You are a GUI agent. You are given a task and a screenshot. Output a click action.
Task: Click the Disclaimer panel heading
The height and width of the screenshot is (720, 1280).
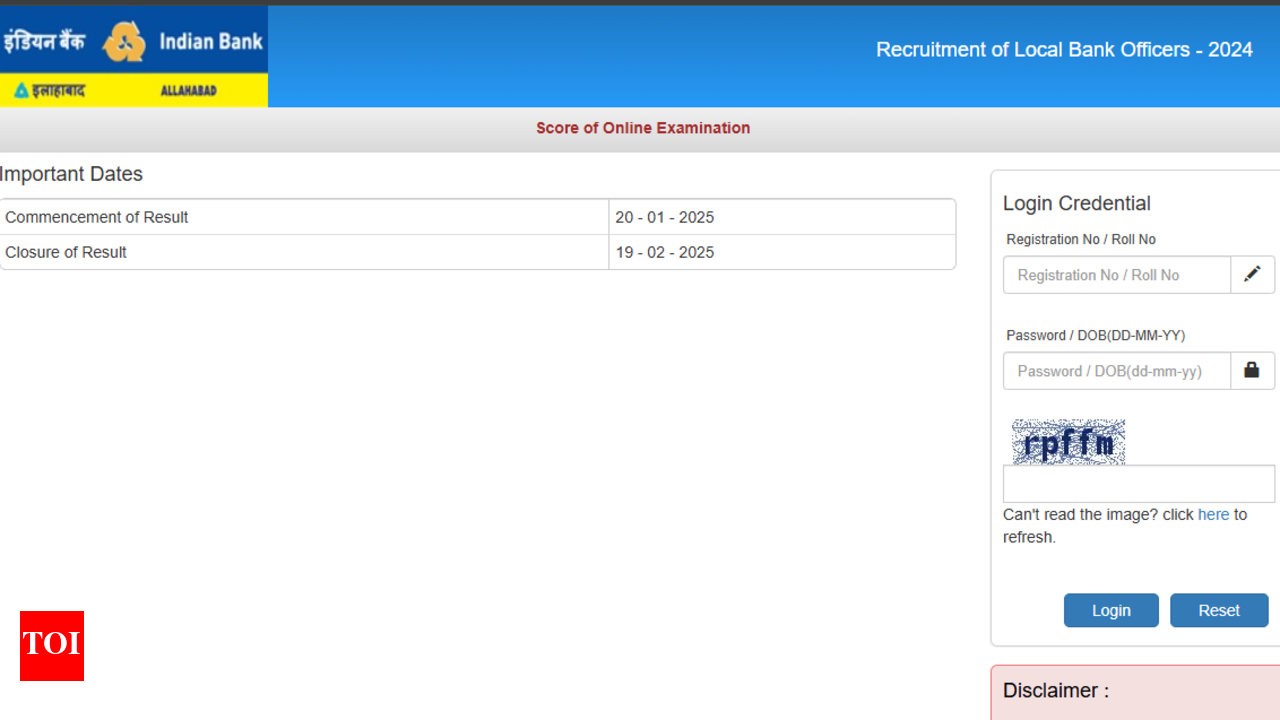coord(1056,690)
